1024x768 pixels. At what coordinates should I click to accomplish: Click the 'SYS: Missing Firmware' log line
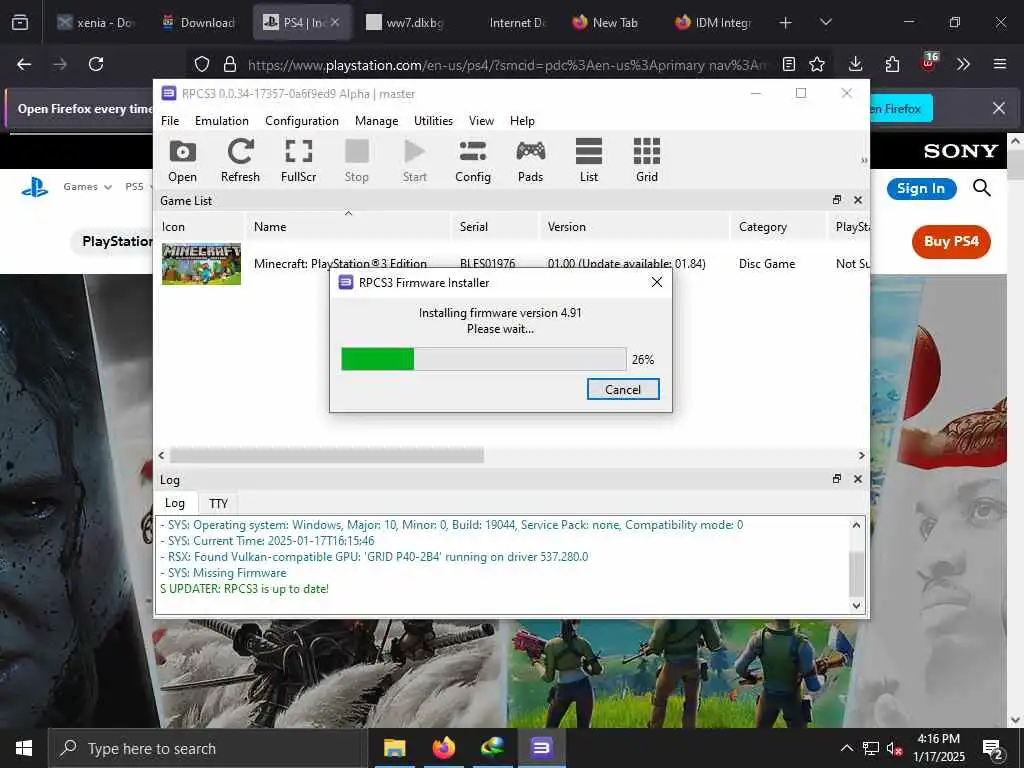point(223,573)
